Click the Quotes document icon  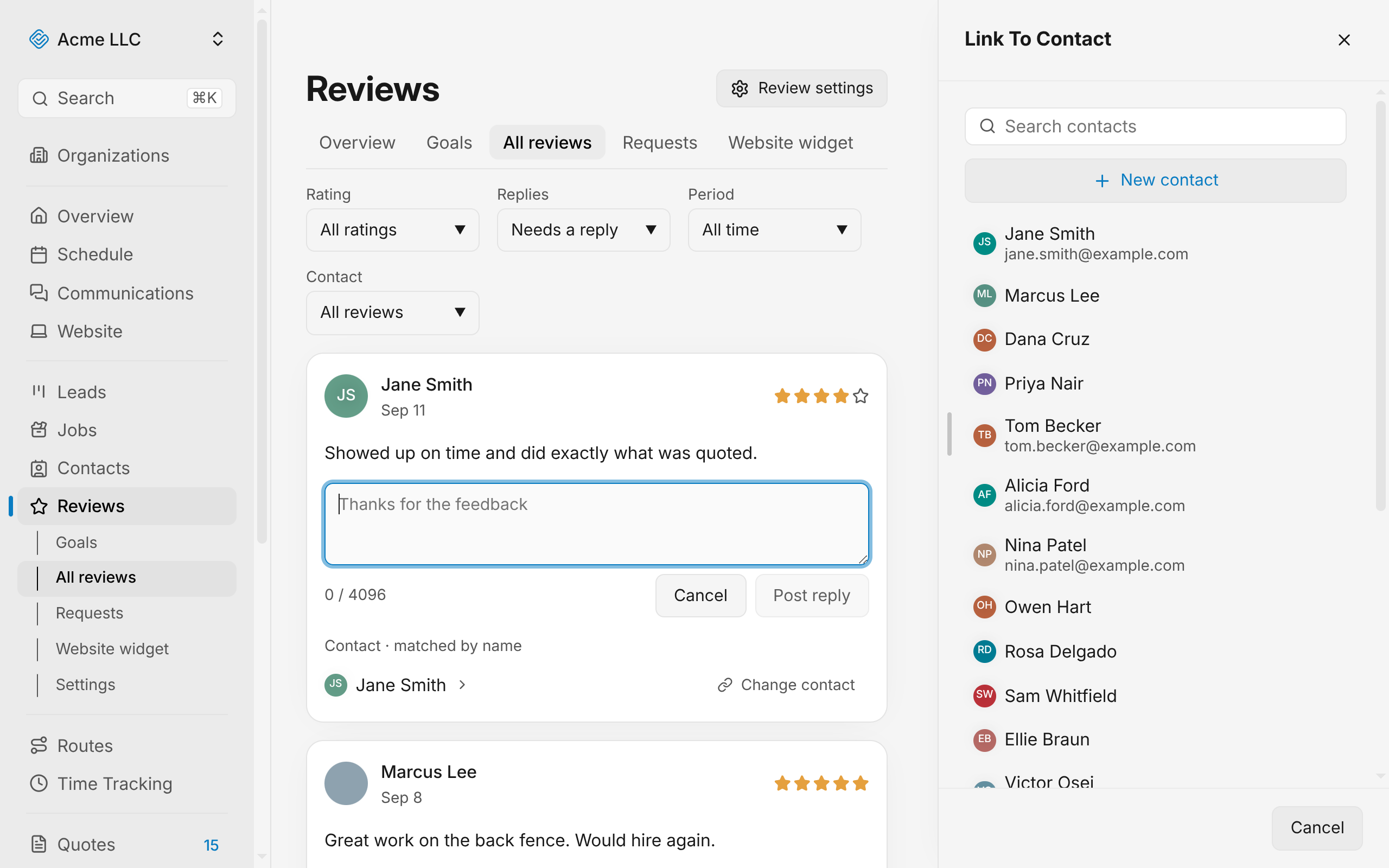coord(39,844)
